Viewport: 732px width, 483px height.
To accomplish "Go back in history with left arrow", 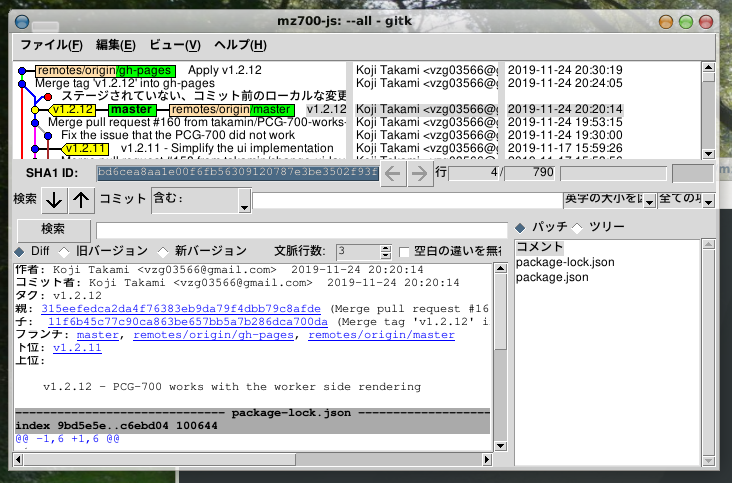I will coord(393,174).
